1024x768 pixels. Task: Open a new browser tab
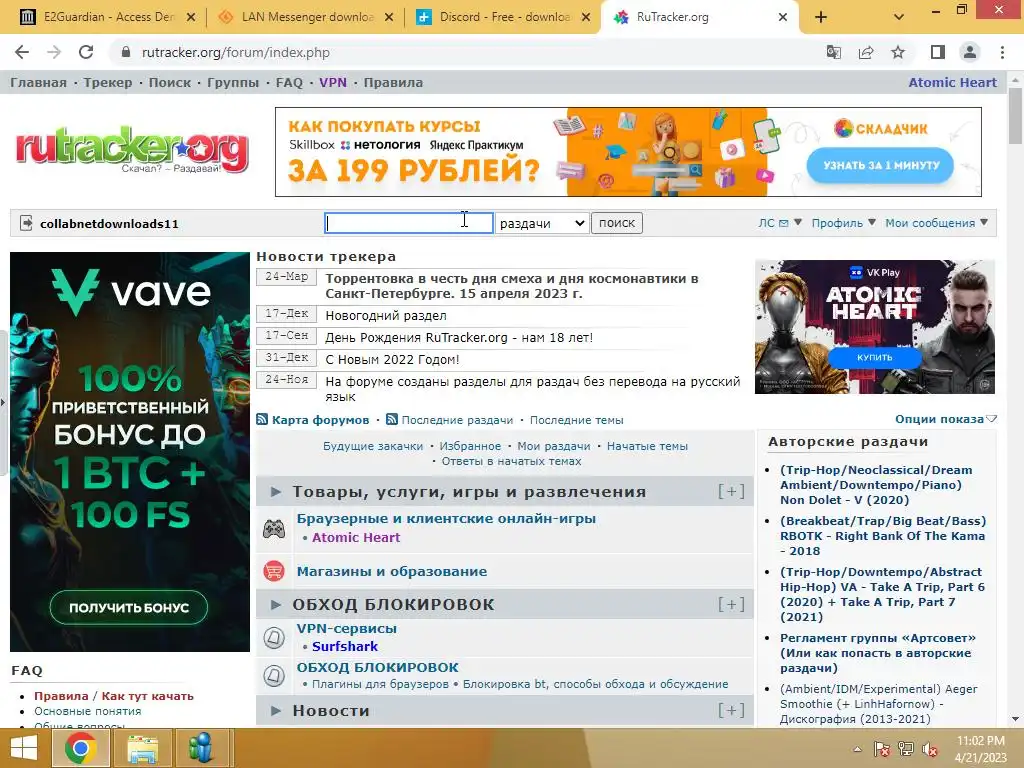(x=821, y=17)
